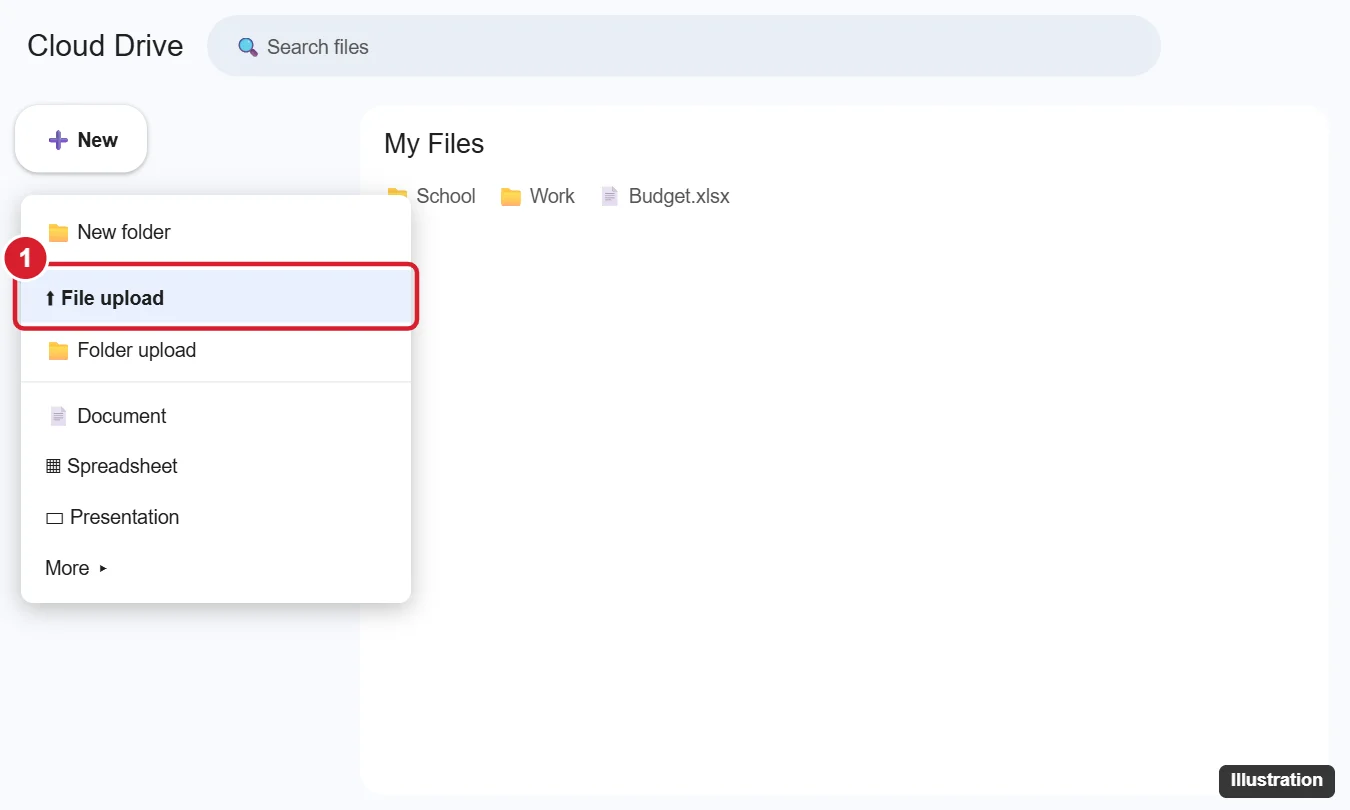
Task: Click the My Files heading
Action: pos(434,144)
